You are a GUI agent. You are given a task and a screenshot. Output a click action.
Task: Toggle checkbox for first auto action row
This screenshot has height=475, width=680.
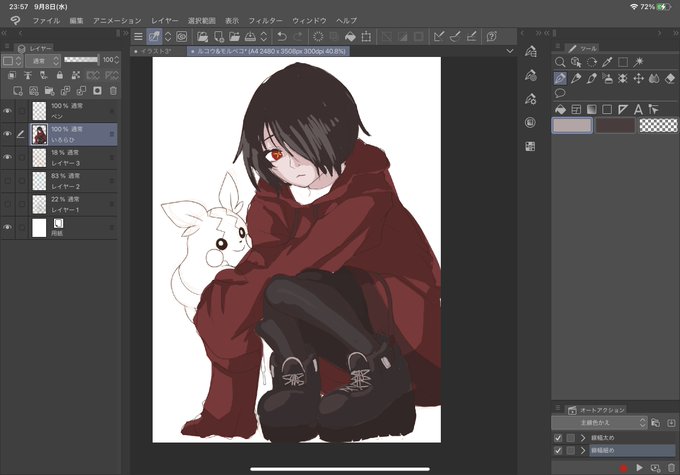coord(558,438)
